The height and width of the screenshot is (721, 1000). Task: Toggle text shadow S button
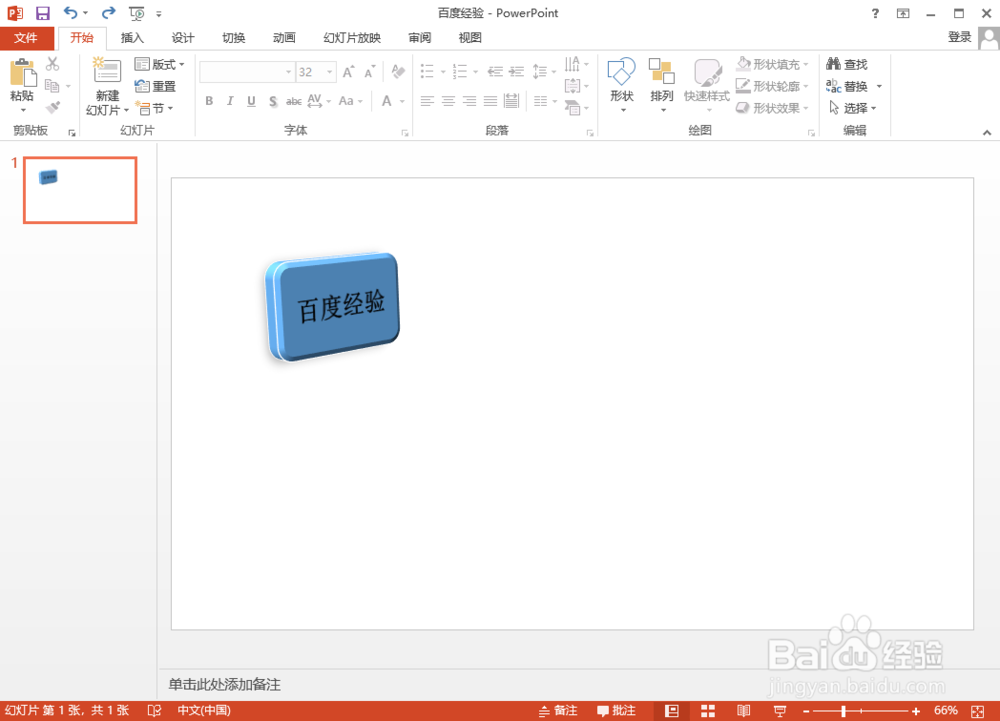[273, 101]
